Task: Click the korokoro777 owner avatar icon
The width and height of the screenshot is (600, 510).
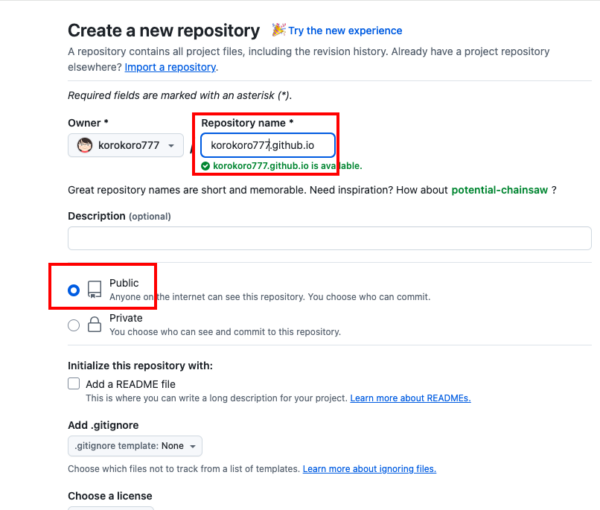Action: point(85,145)
